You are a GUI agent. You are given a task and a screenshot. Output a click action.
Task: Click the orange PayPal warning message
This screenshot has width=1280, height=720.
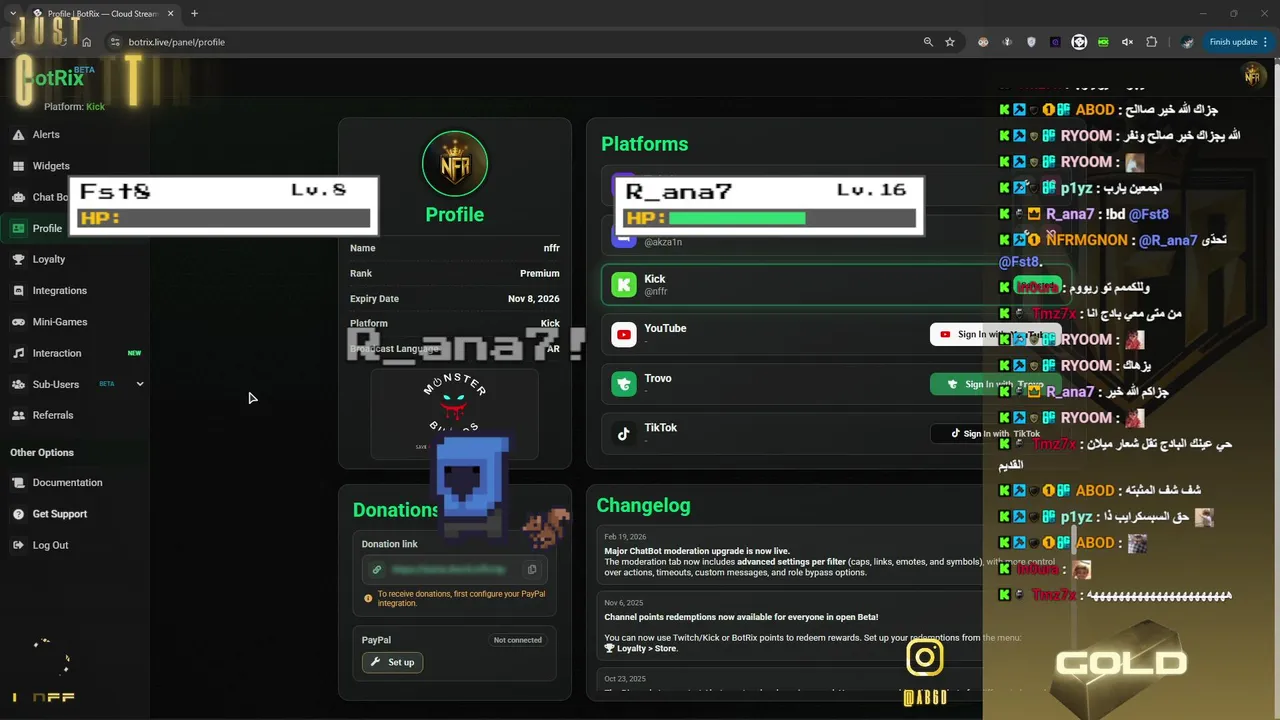pyautogui.click(x=455, y=598)
